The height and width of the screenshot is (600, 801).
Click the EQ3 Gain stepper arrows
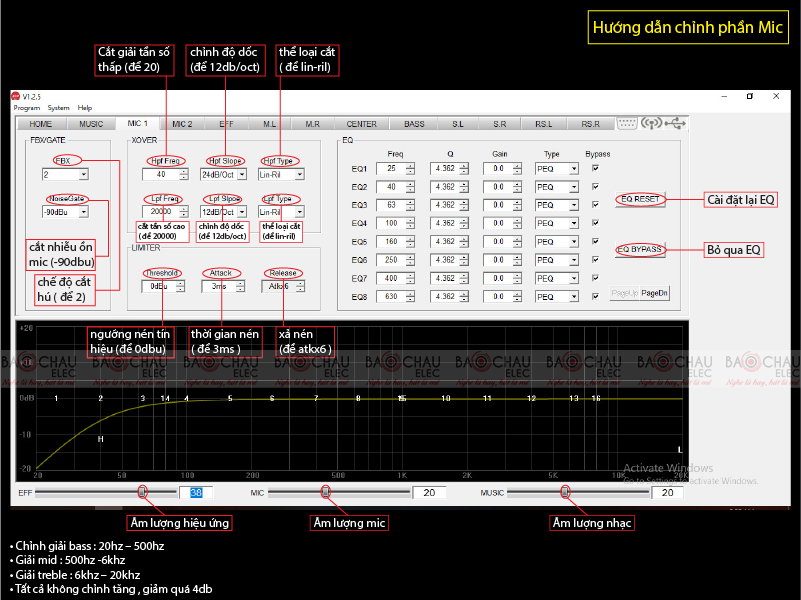pos(517,205)
